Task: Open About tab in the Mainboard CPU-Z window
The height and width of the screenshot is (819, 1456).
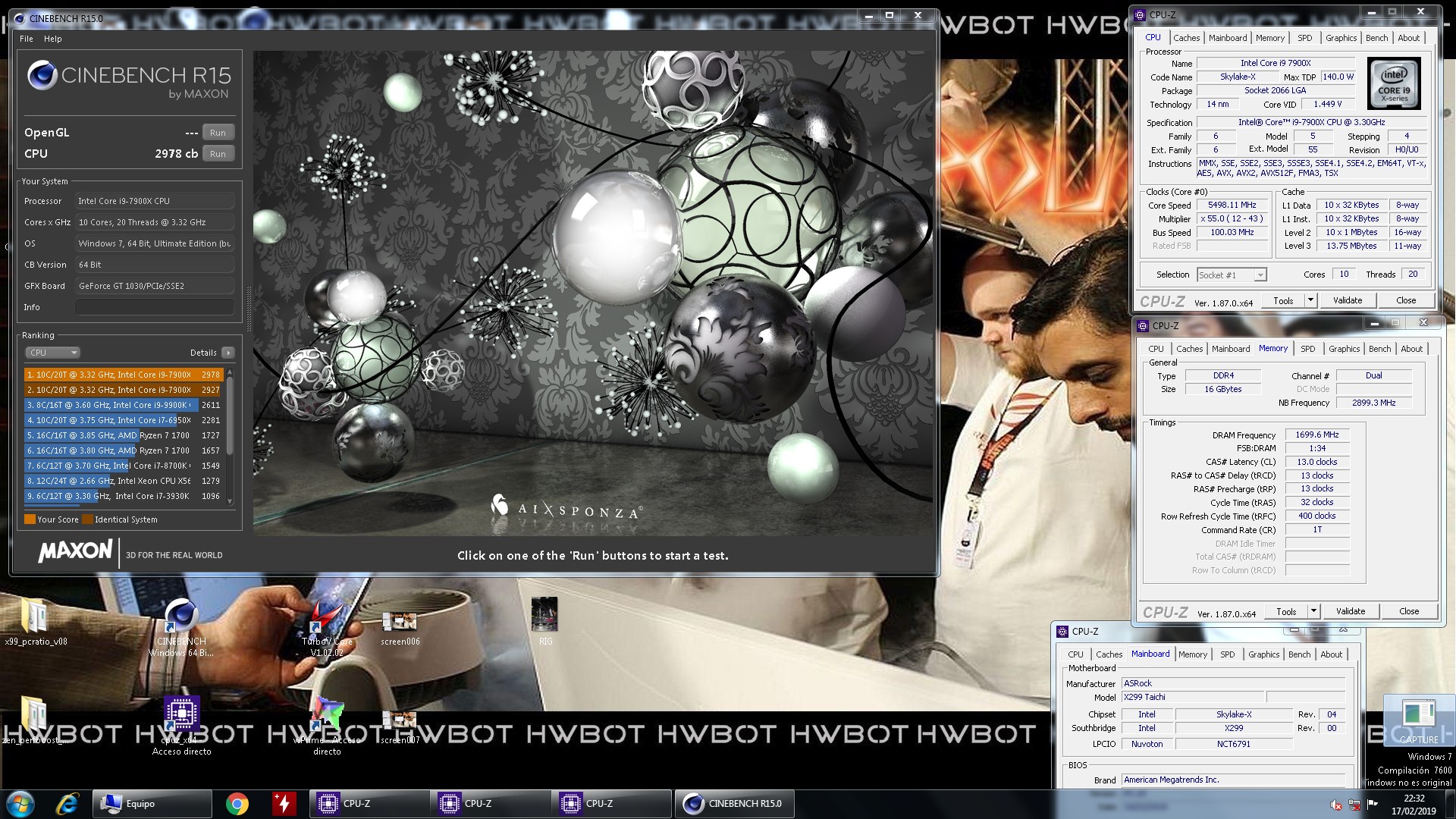Action: coord(1331,654)
